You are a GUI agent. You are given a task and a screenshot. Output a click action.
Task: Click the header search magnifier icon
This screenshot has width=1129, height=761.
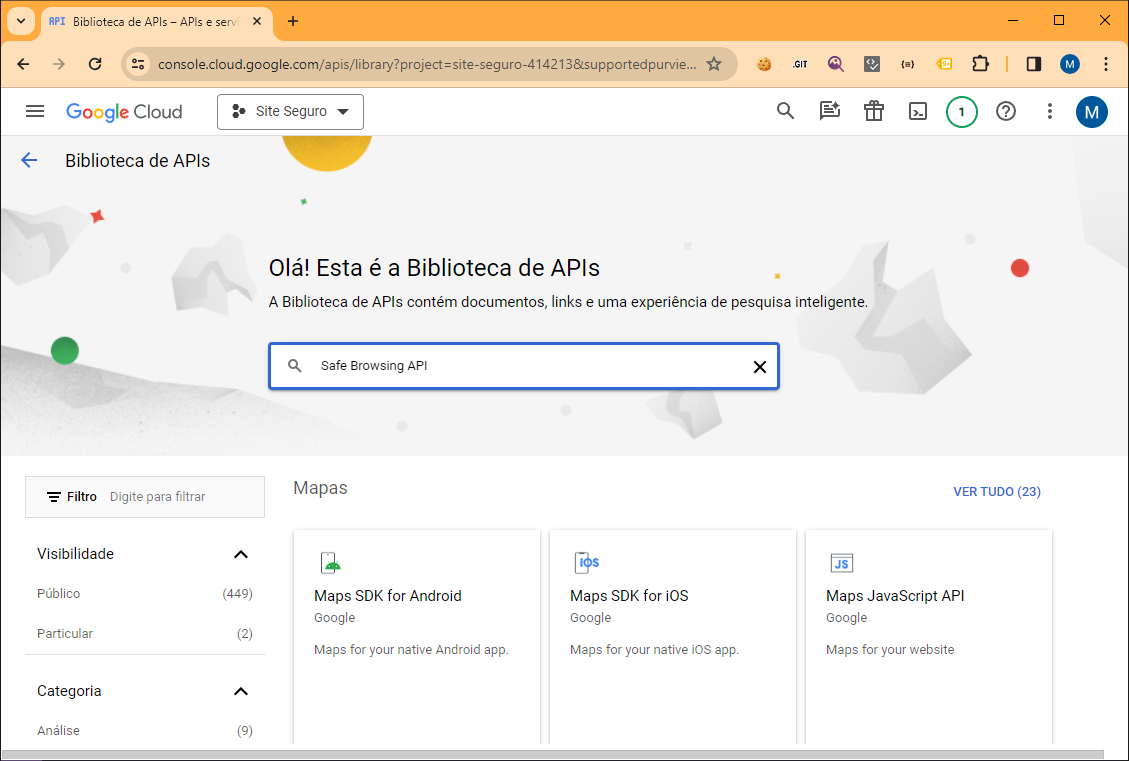coord(785,111)
